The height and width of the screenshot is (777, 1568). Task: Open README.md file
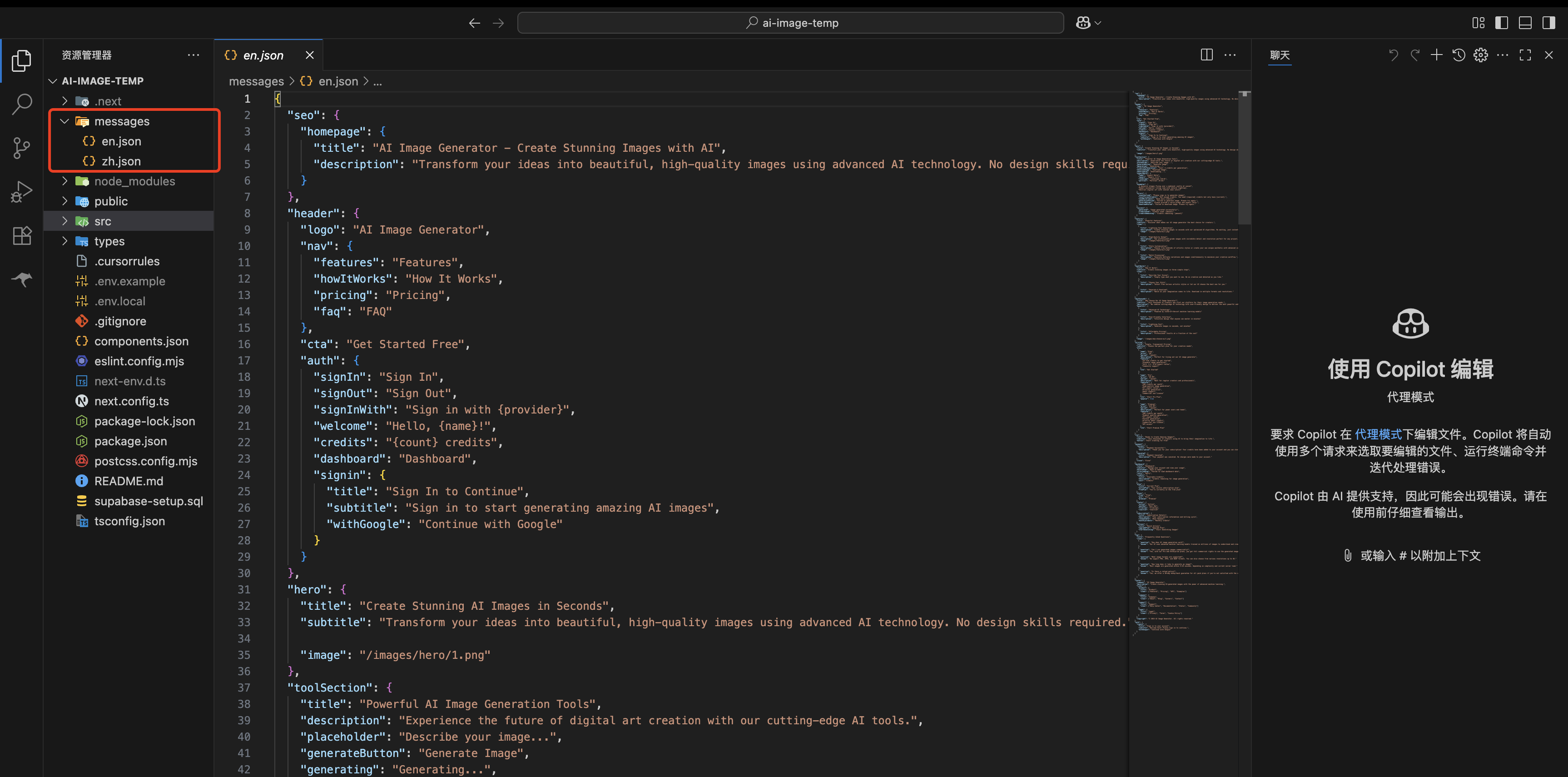coord(129,481)
